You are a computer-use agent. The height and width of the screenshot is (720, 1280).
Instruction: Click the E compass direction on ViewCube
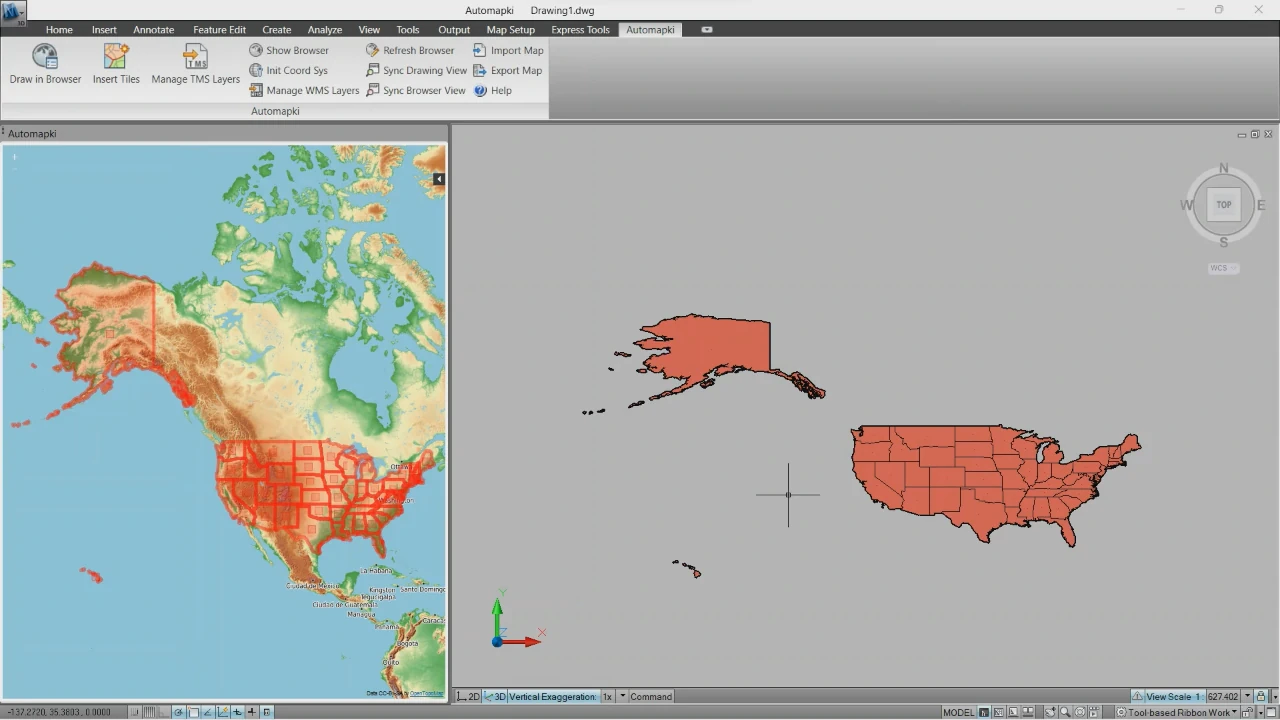point(1261,205)
